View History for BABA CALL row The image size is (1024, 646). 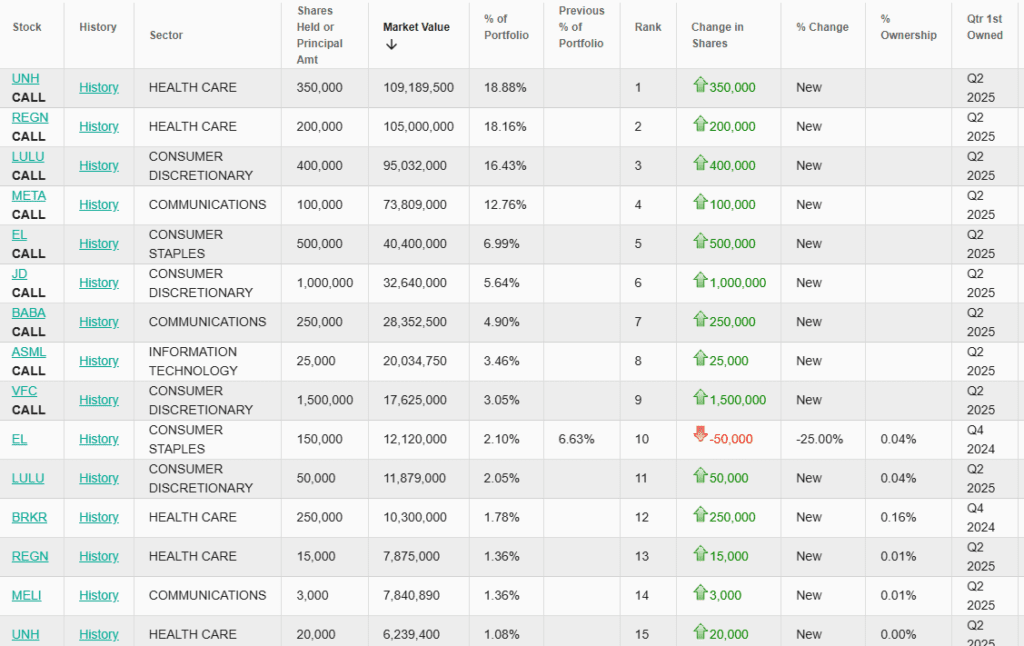pos(99,322)
